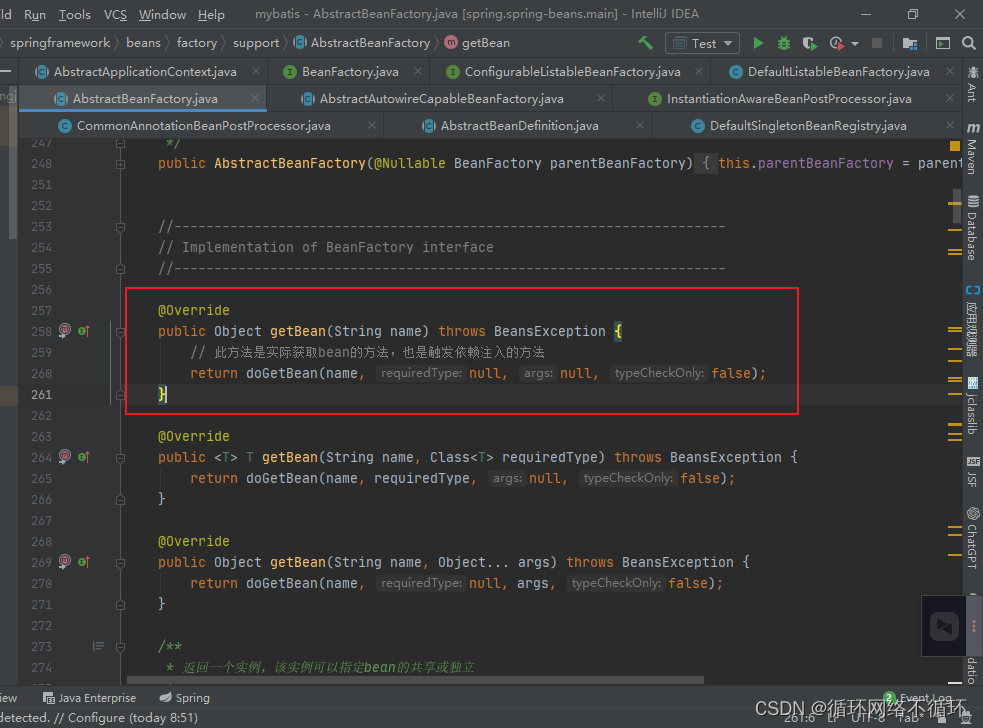Click the overridden-method gutter icon on line 258
This screenshot has width=983, height=728.
point(83,331)
